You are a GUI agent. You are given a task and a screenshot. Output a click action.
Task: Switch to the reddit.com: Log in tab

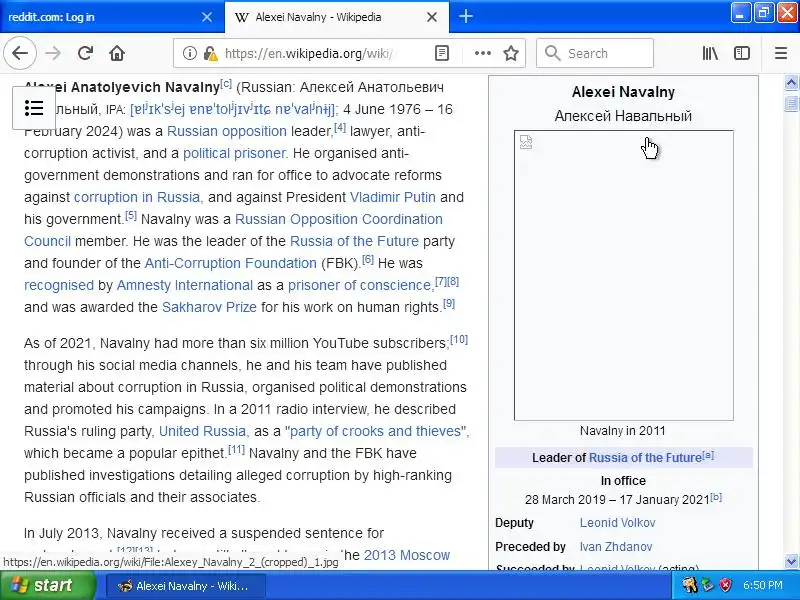point(112,17)
